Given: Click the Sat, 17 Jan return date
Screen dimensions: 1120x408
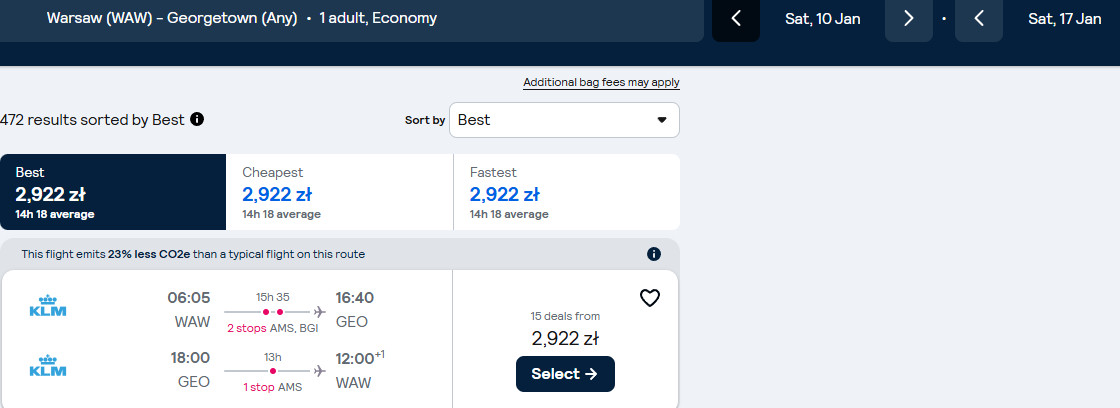Looking at the screenshot, I should click(x=1064, y=19).
